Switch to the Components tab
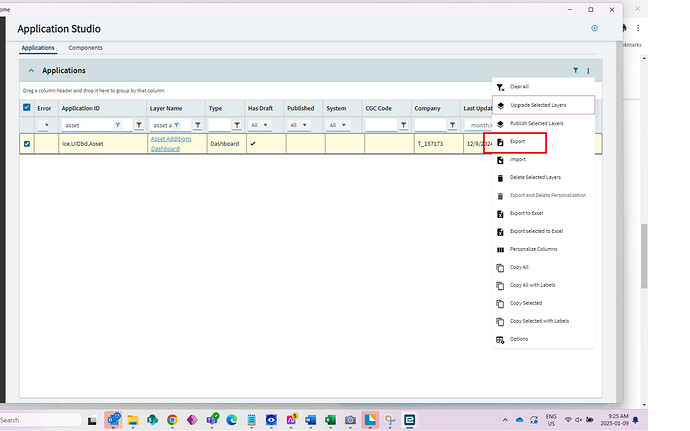This screenshot has width=690, height=431. [x=85, y=48]
